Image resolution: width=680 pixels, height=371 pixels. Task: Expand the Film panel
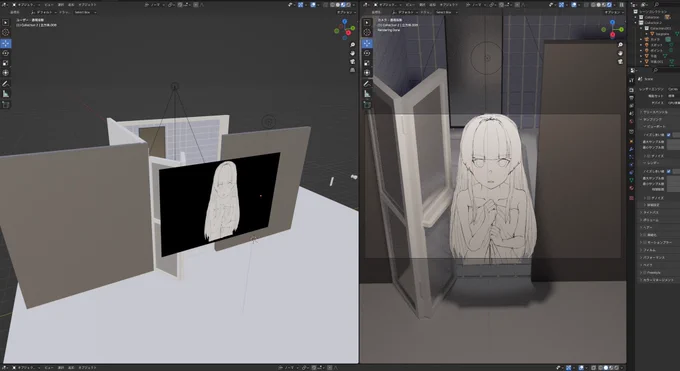(x=649, y=250)
